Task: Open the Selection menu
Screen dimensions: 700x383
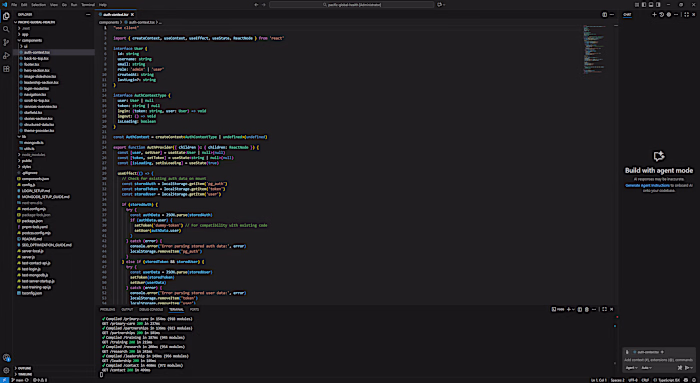Action: [x=38, y=4]
